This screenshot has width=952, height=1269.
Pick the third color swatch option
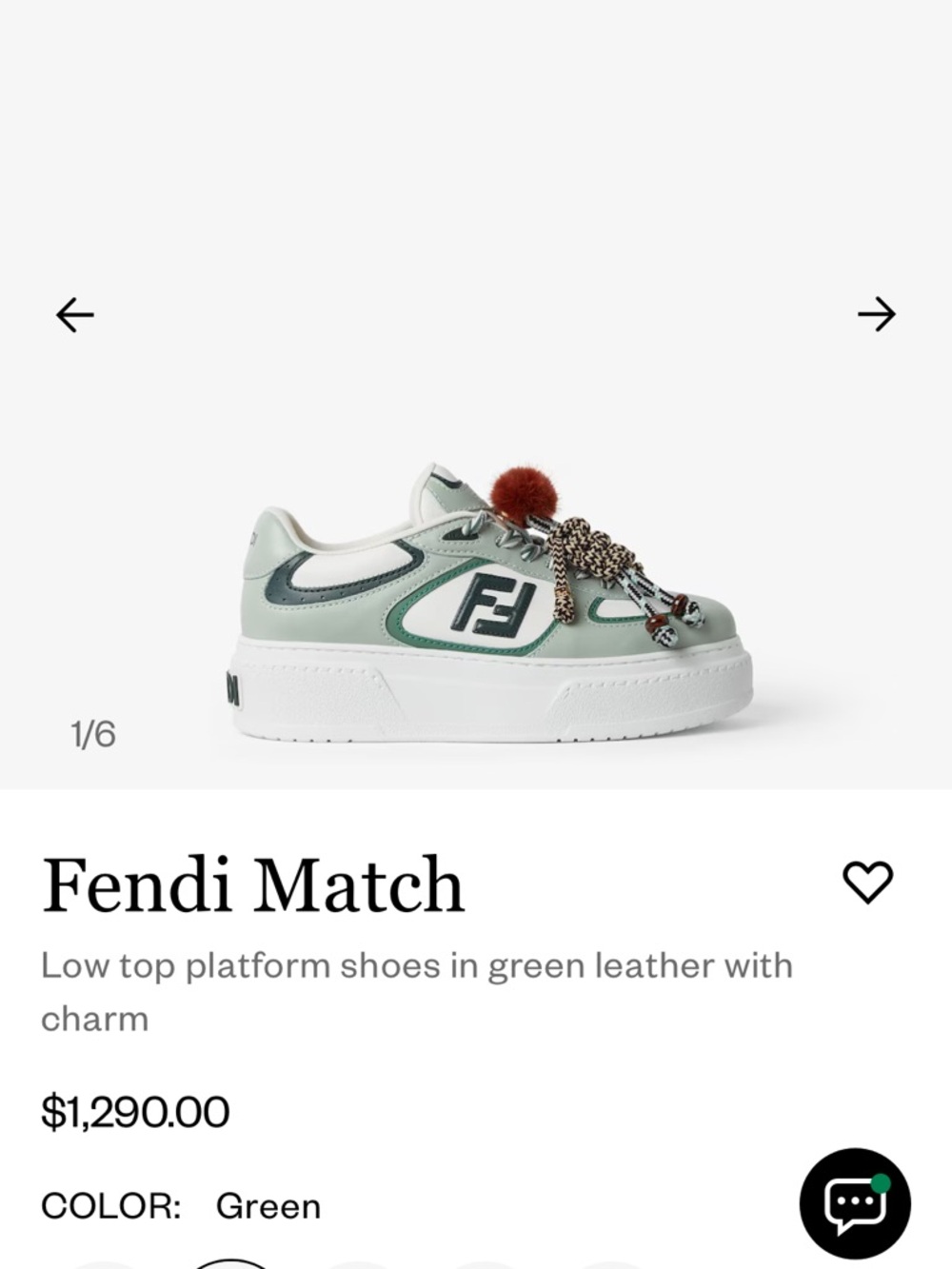point(357,1265)
